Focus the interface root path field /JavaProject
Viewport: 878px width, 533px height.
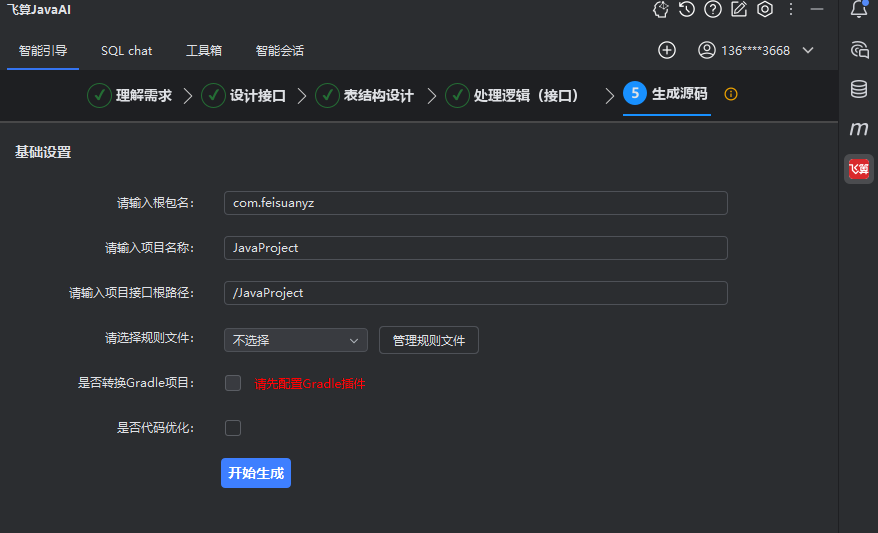click(476, 293)
